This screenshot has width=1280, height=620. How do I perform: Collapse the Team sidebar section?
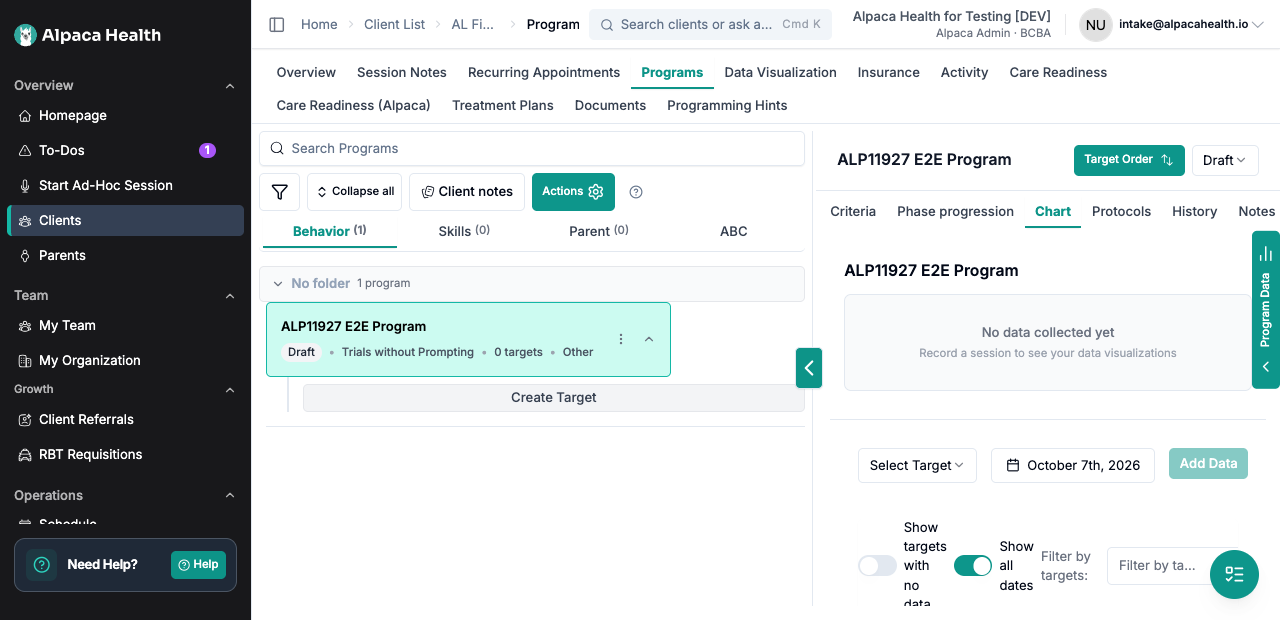(230, 296)
